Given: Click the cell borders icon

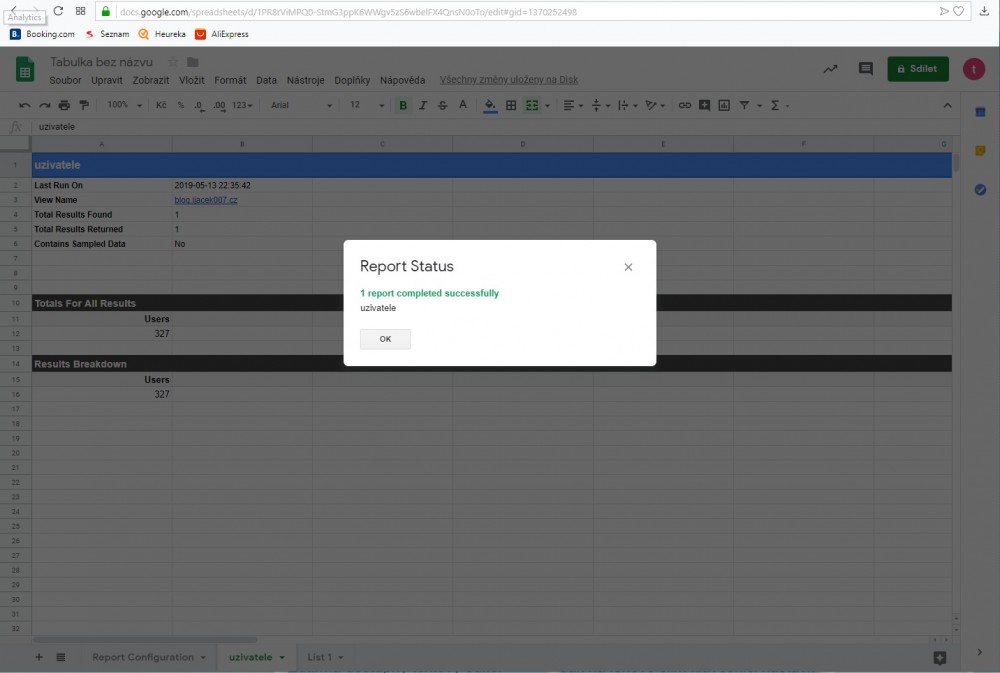Looking at the screenshot, I should click(511, 105).
